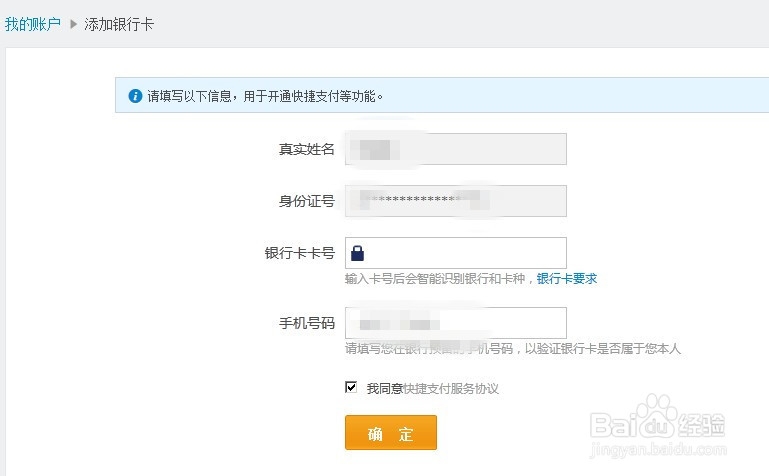Screen dimensions: 769x476
Task: Focus the 身份证号 input field
Action: 456,201
